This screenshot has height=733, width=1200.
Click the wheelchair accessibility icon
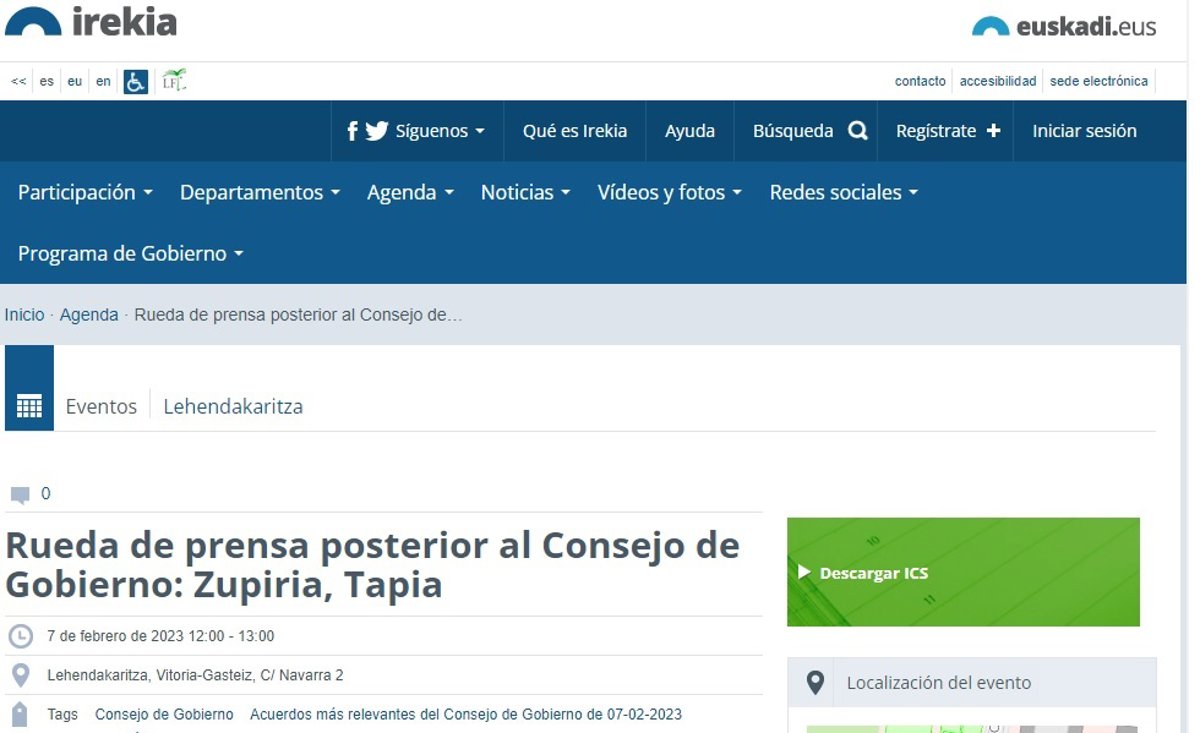coord(135,82)
